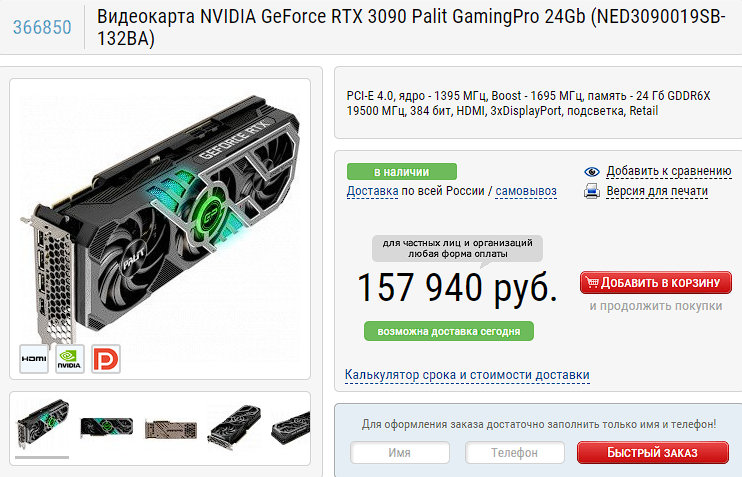
Task: Open the main graphics card product image
Action: [162, 218]
